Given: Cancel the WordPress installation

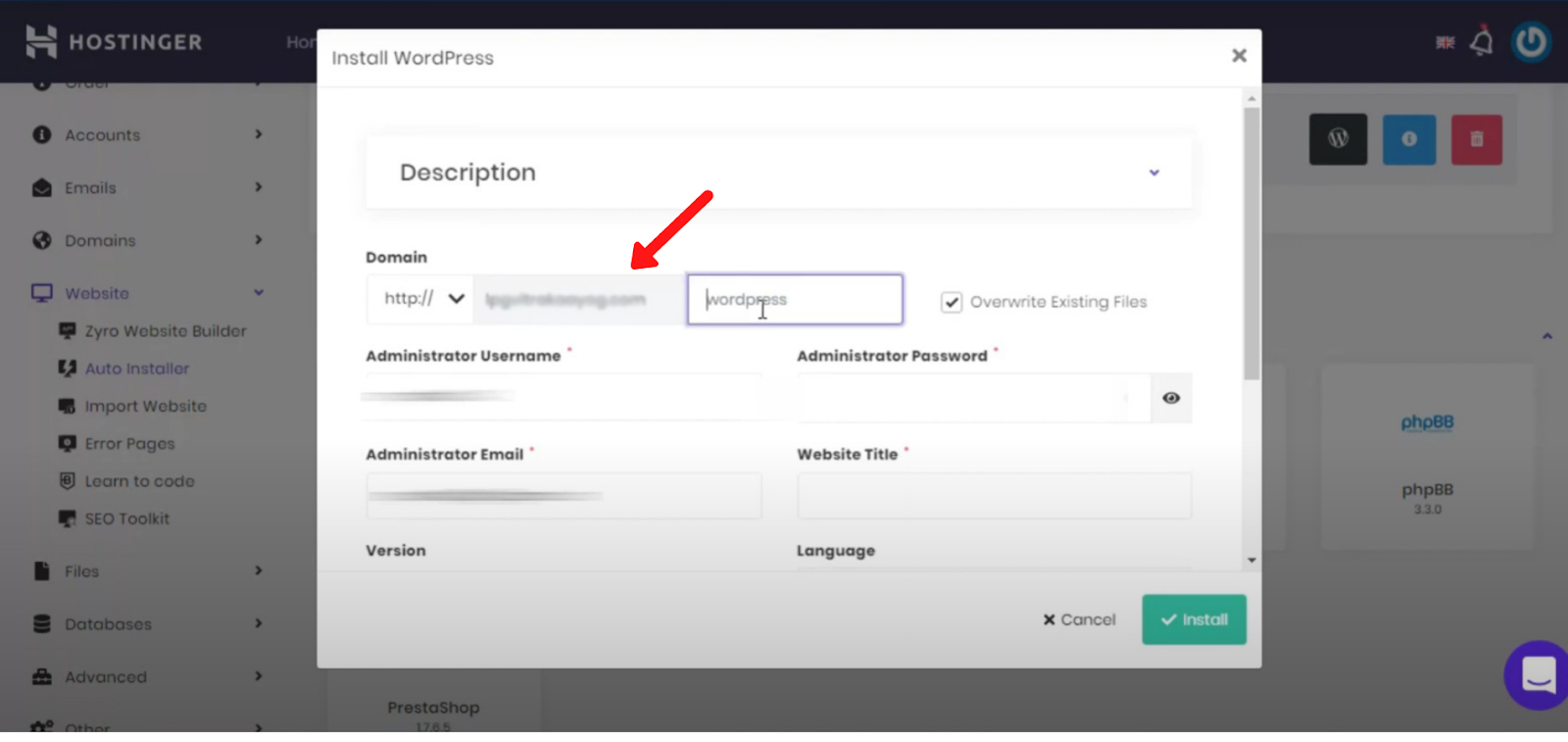Looking at the screenshot, I should 1079,619.
